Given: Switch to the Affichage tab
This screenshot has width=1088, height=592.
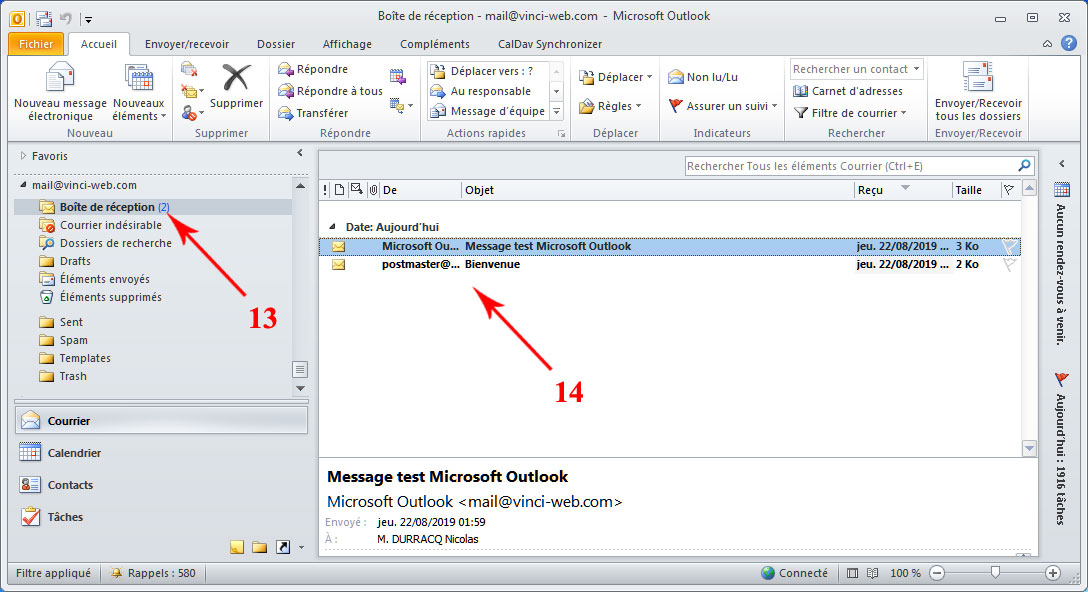Looking at the screenshot, I should coord(347,44).
